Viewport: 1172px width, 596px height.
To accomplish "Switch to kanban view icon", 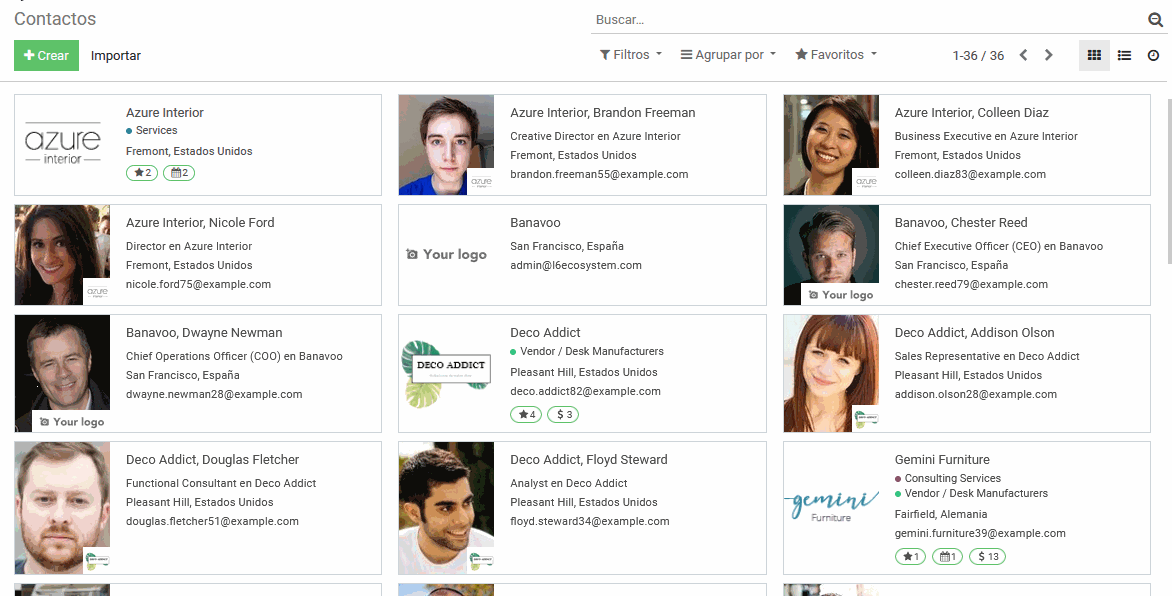I will [1094, 55].
